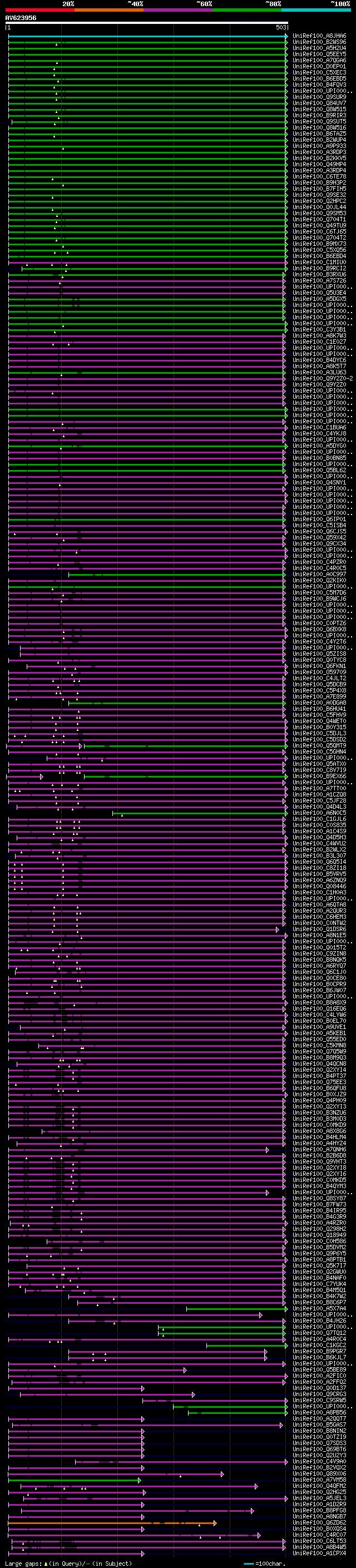Select hit UniRef100_Q5EEY5

[319, 54]
